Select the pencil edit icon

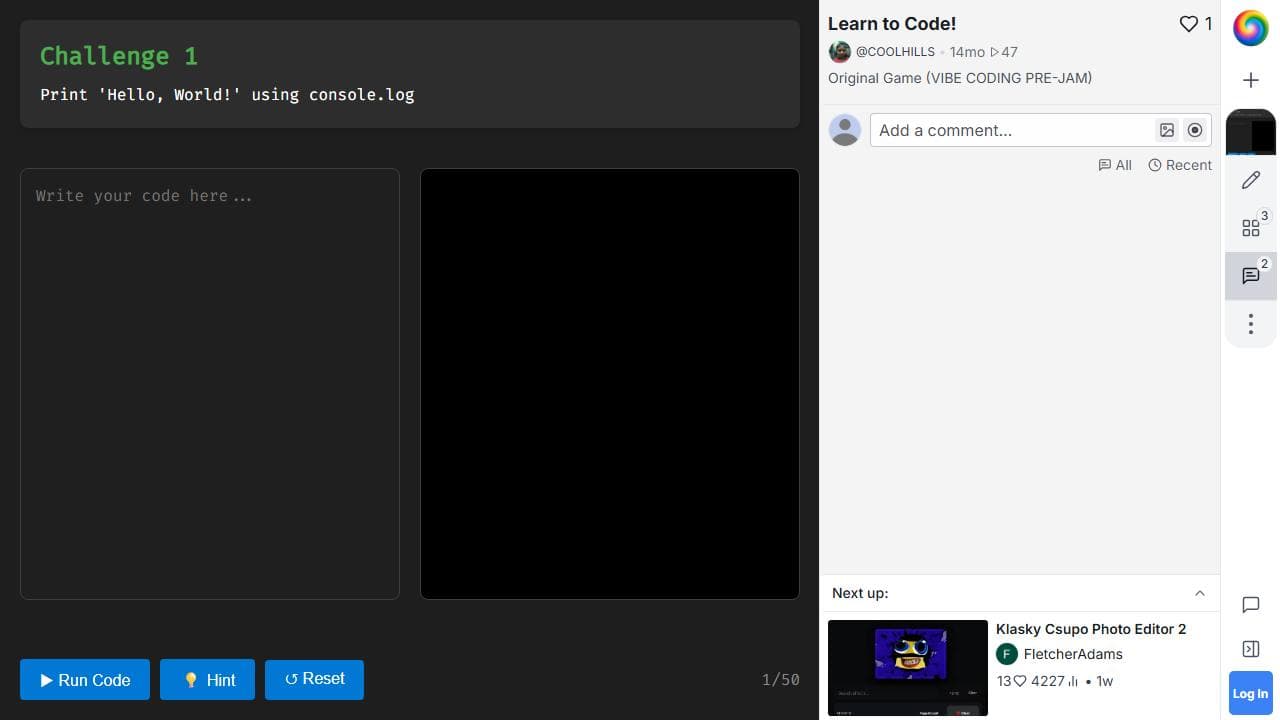[x=1250, y=180]
